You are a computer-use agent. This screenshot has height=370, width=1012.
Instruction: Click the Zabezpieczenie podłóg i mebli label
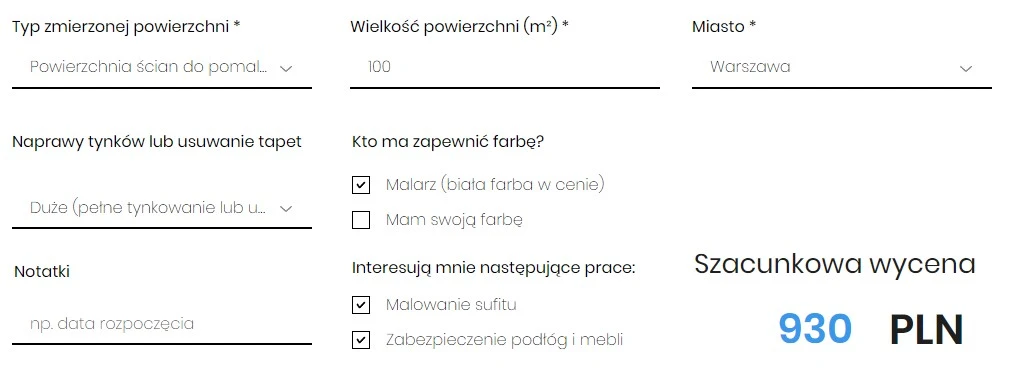pyautogui.click(x=504, y=340)
